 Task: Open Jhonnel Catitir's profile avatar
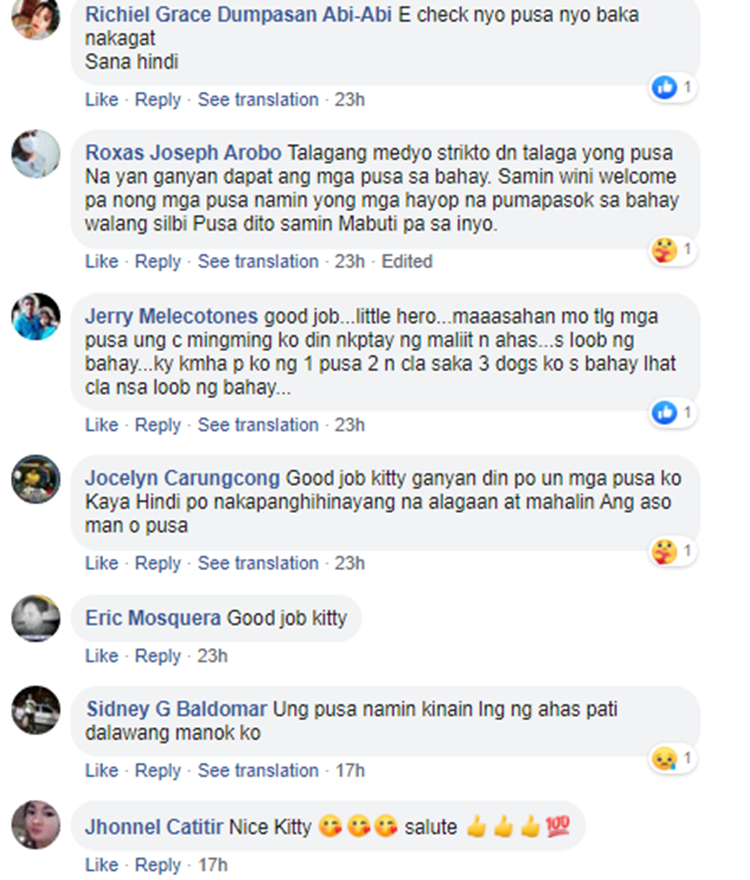coord(36,824)
